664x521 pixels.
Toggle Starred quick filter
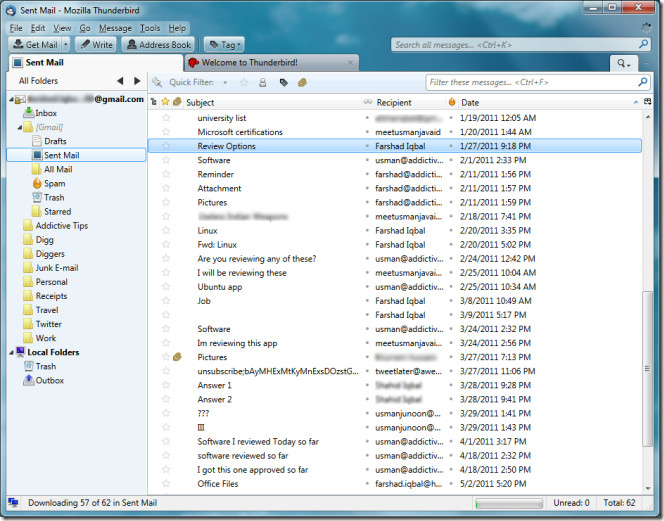click(244, 82)
